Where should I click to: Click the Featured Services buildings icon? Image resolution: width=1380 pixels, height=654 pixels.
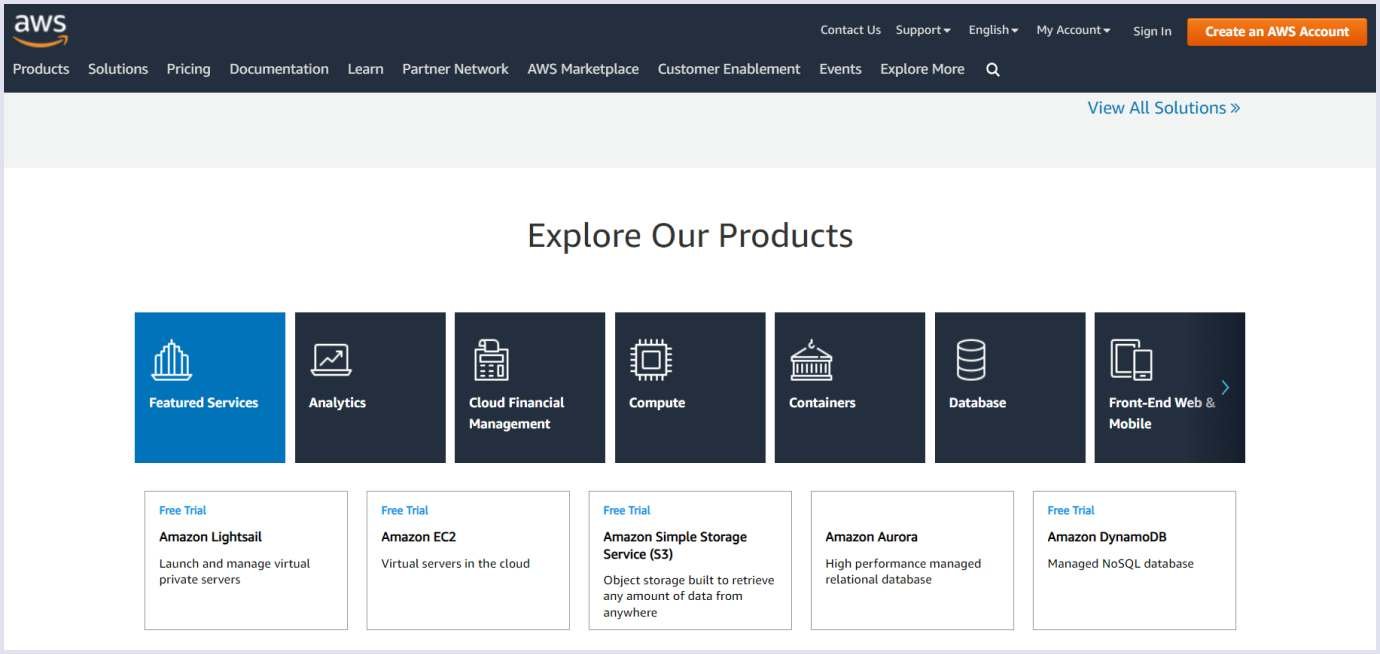(171, 360)
